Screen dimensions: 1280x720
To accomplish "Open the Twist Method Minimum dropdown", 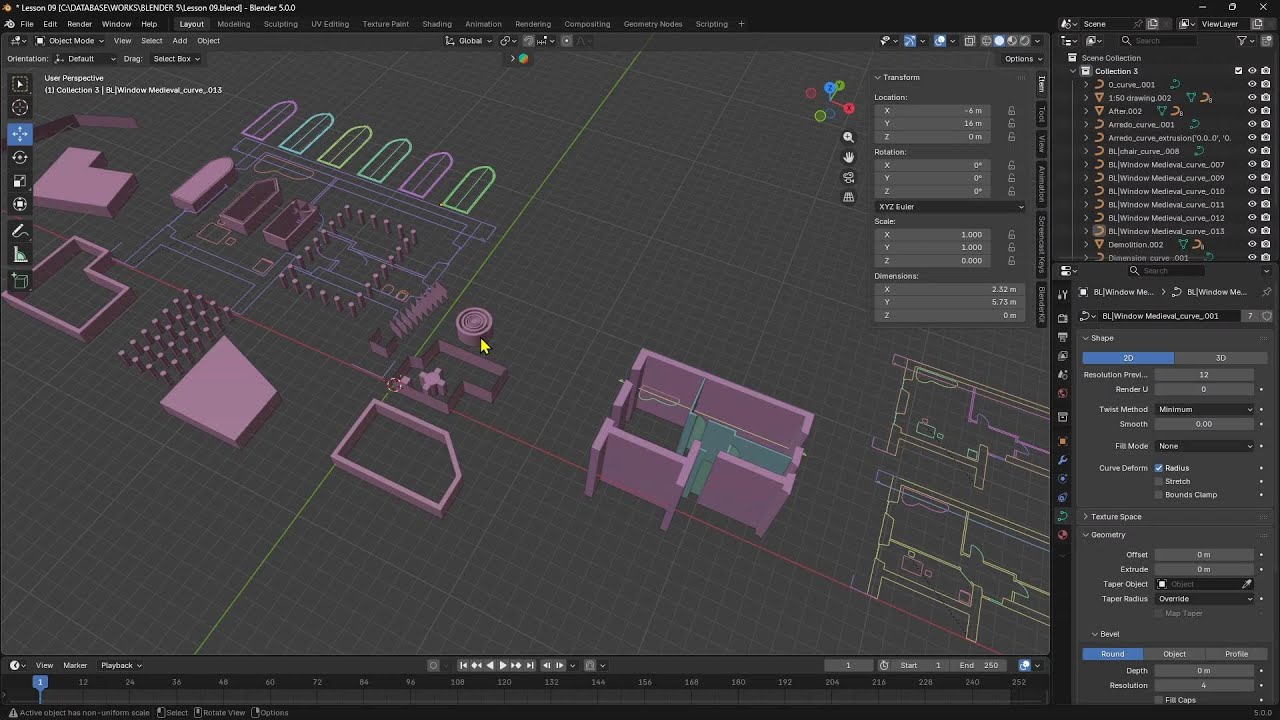I will point(1204,409).
